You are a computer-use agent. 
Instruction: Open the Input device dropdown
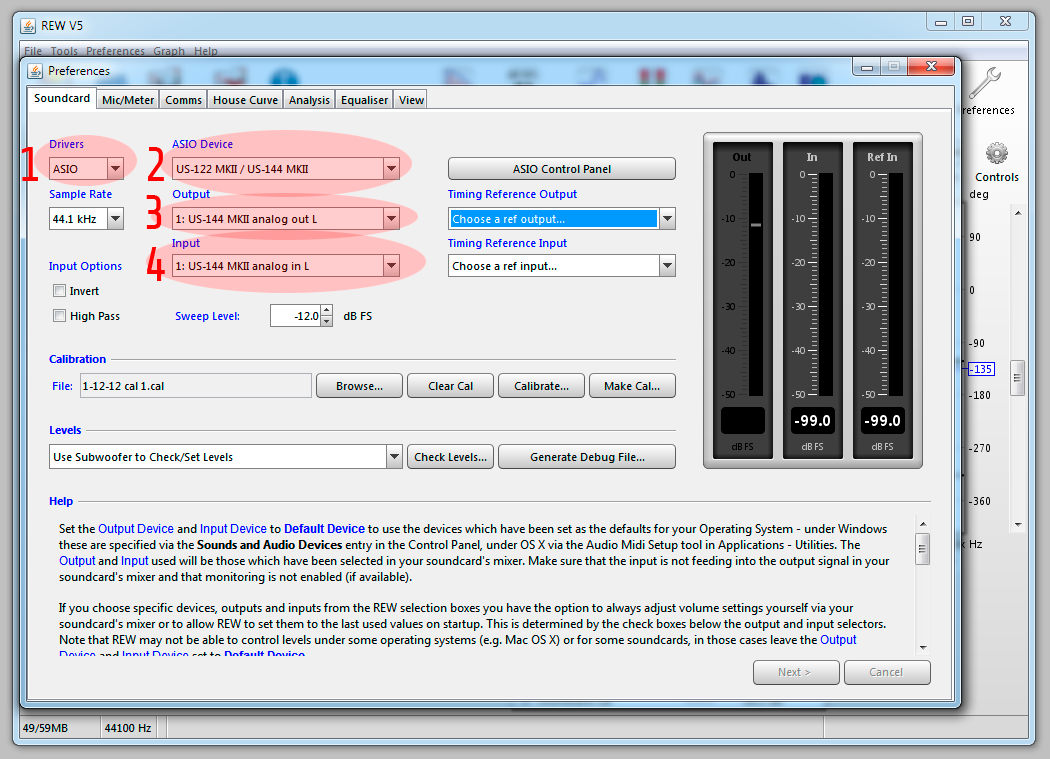pos(392,266)
